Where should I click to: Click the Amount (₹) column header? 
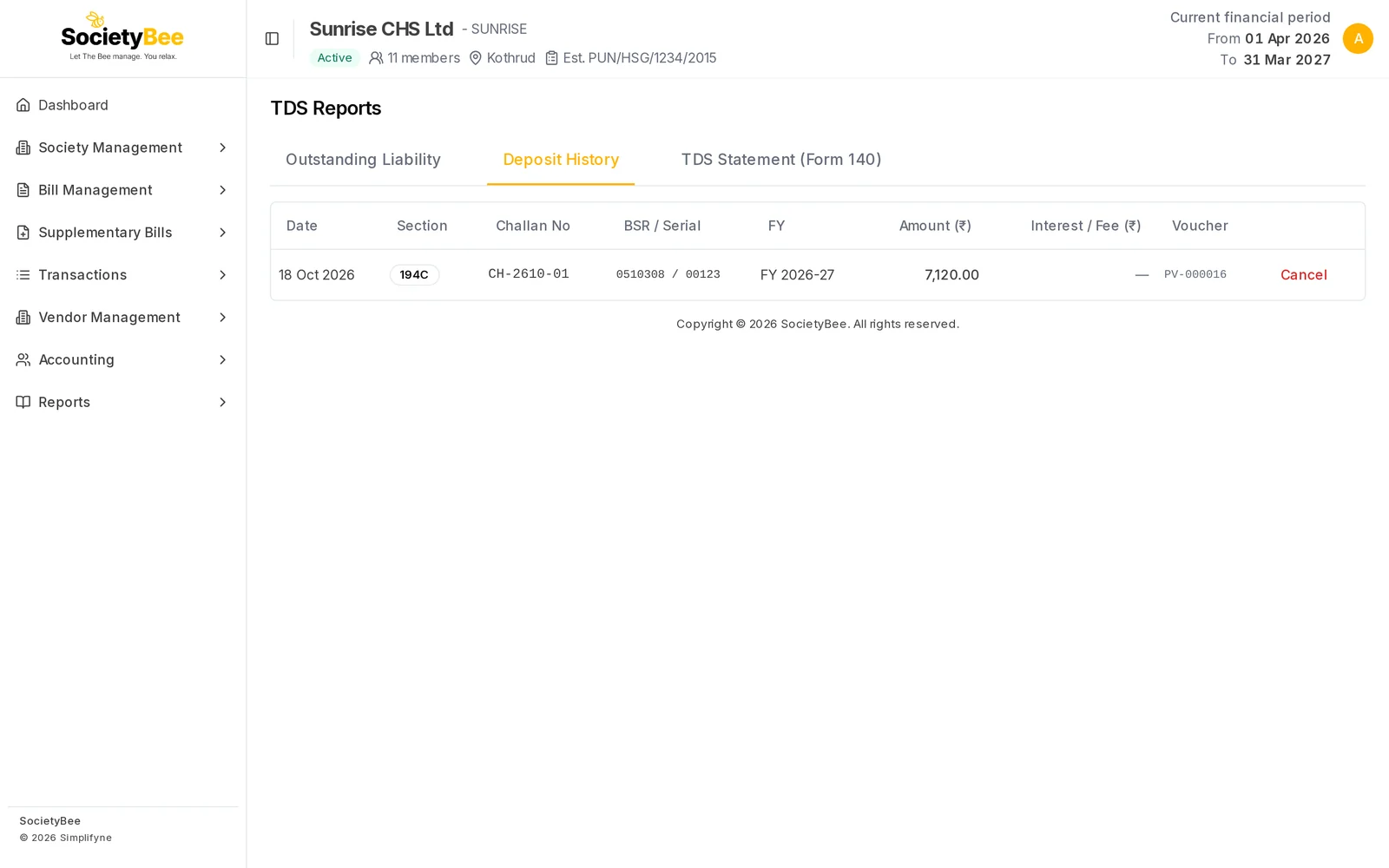tap(935, 226)
